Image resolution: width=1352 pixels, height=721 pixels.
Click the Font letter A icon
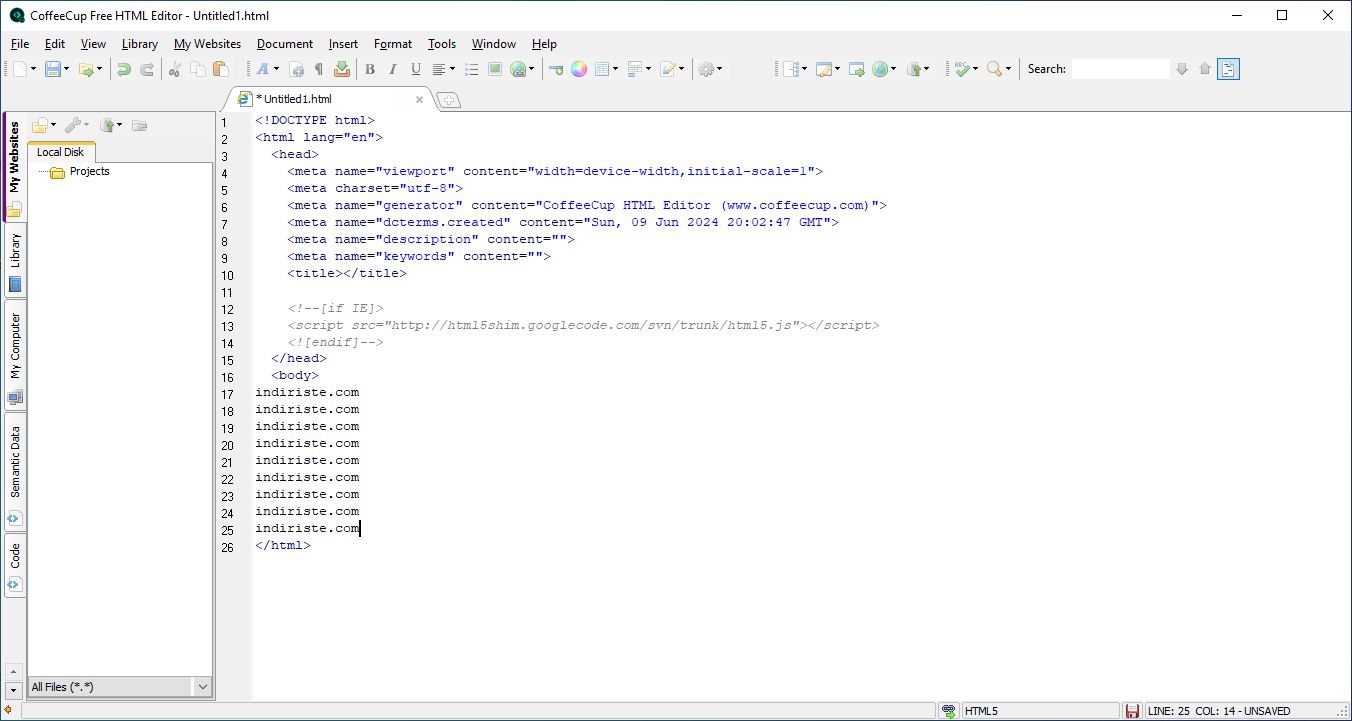pyautogui.click(x=262, y=69)
